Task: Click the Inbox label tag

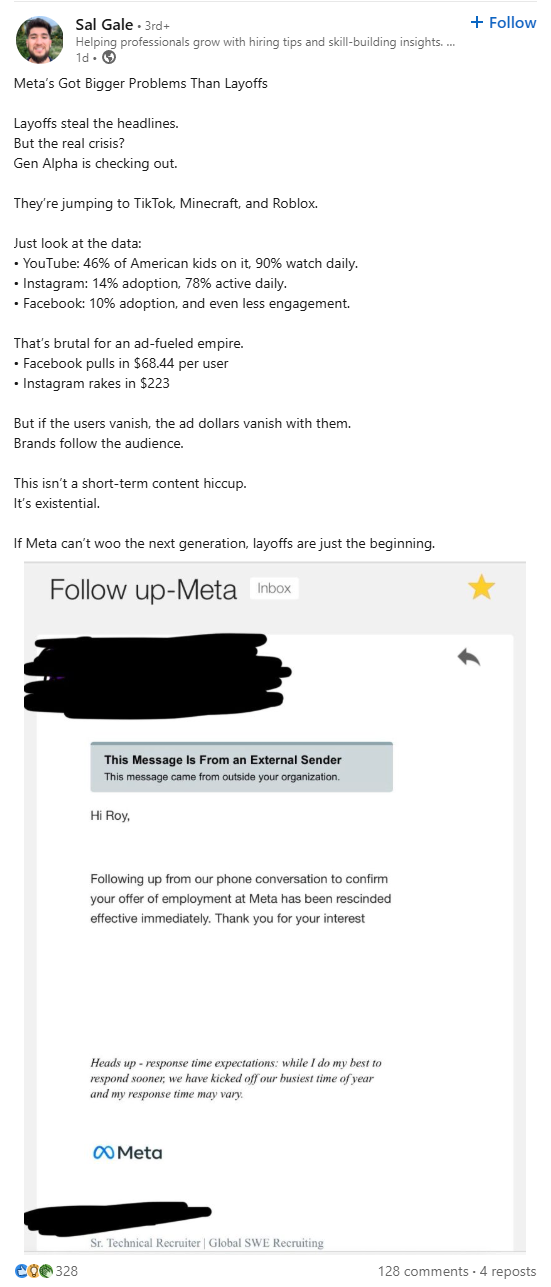Action: point(274,588)
